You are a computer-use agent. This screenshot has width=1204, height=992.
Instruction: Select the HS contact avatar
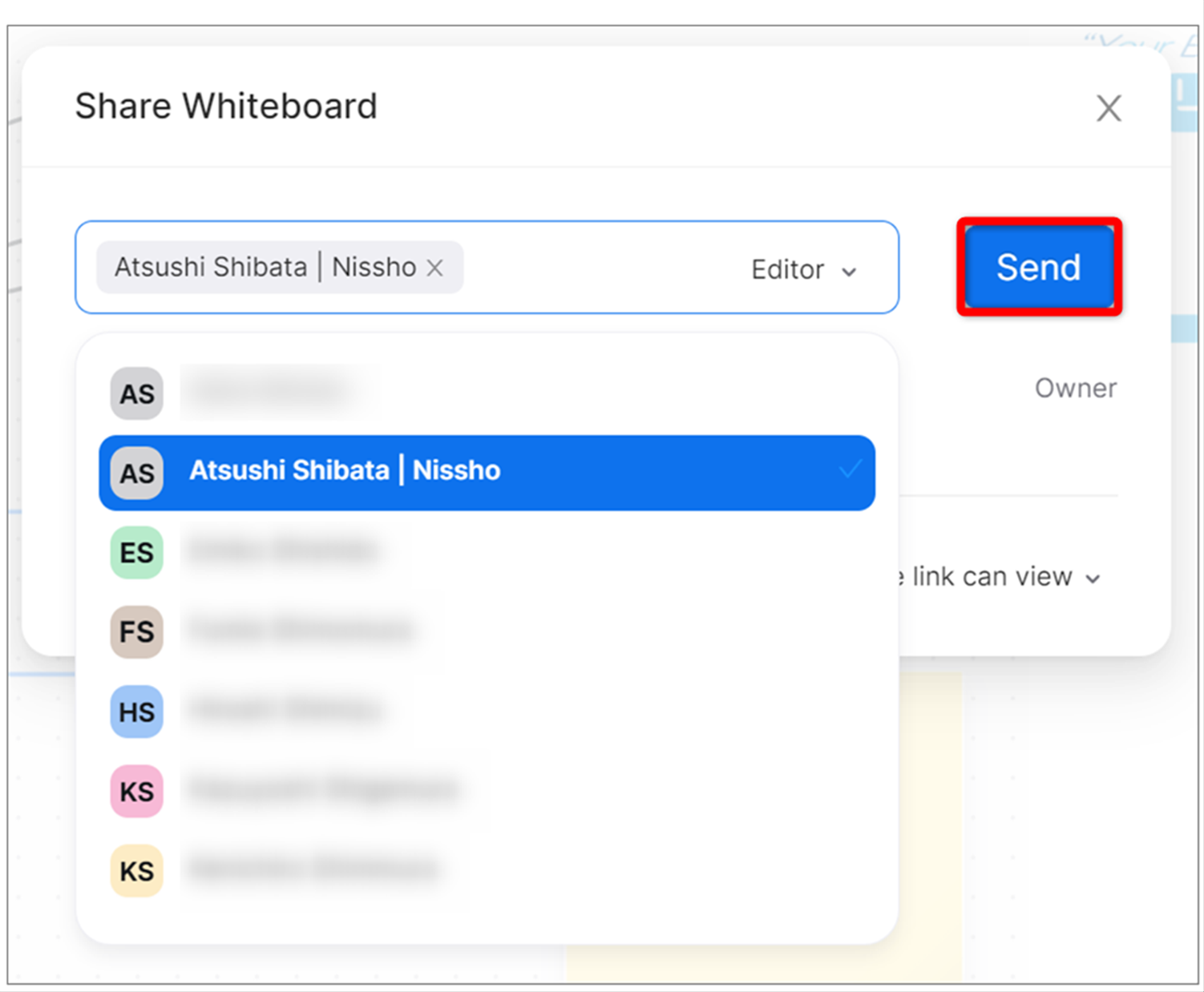137,712
